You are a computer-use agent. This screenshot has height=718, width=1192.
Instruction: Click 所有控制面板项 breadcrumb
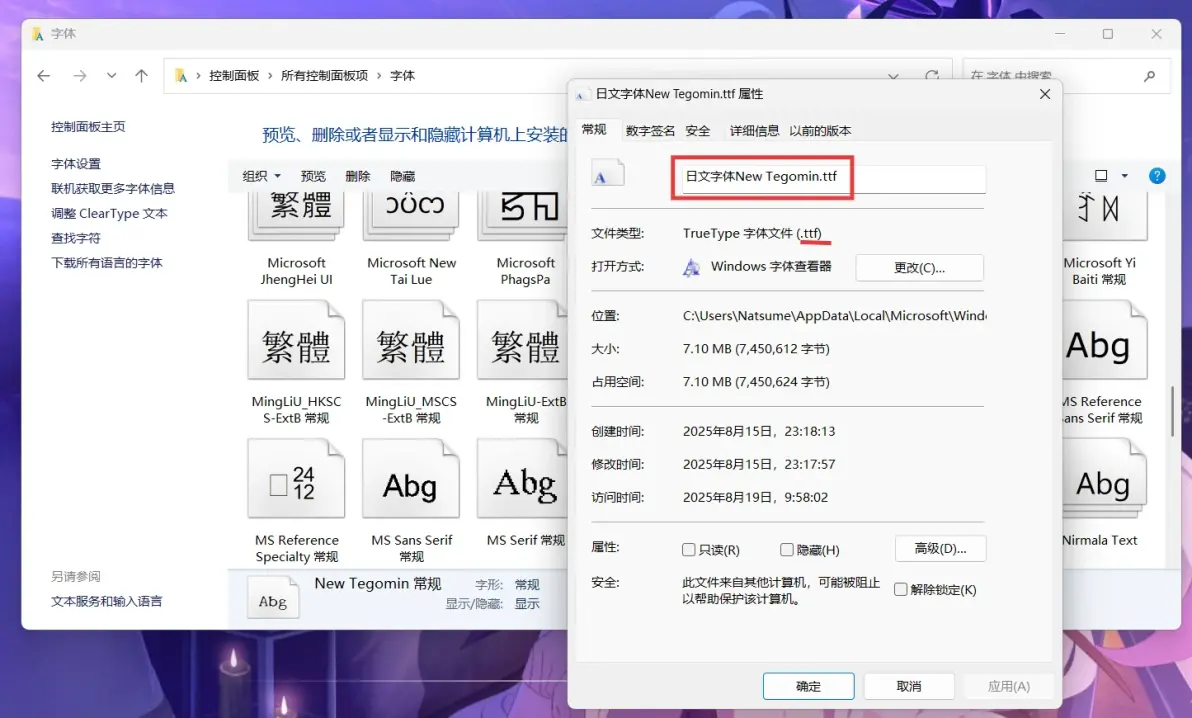pyautogui.click(x=325, y=75)
